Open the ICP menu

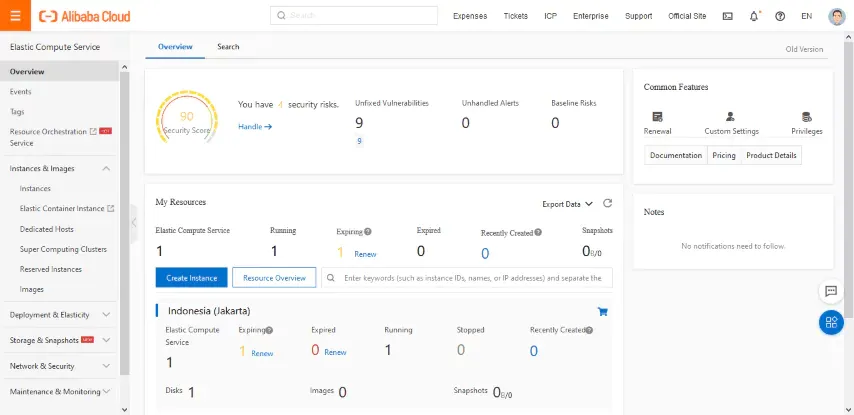(551, 16)
